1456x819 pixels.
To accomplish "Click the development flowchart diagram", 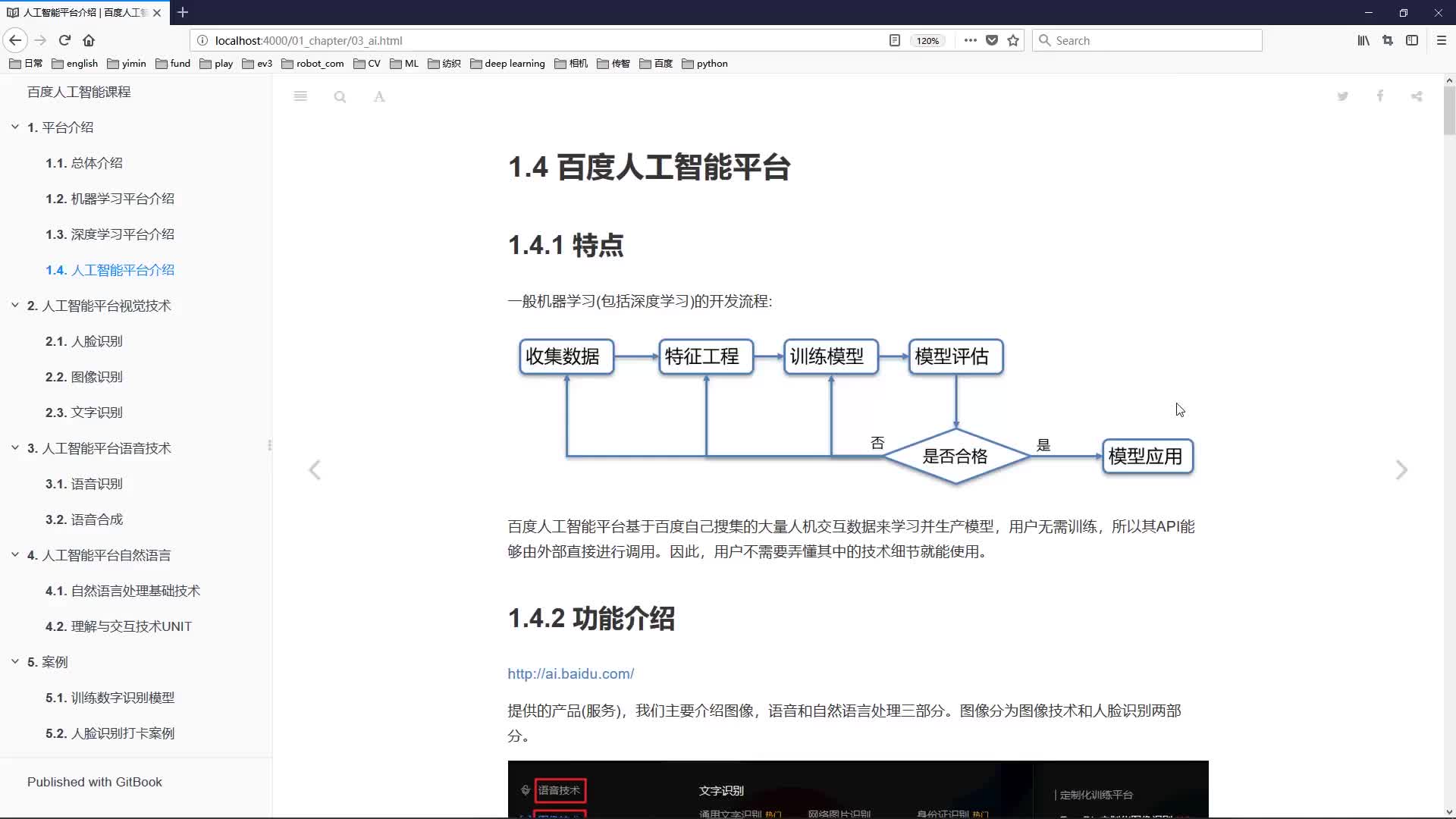I will tap(856, 411).
